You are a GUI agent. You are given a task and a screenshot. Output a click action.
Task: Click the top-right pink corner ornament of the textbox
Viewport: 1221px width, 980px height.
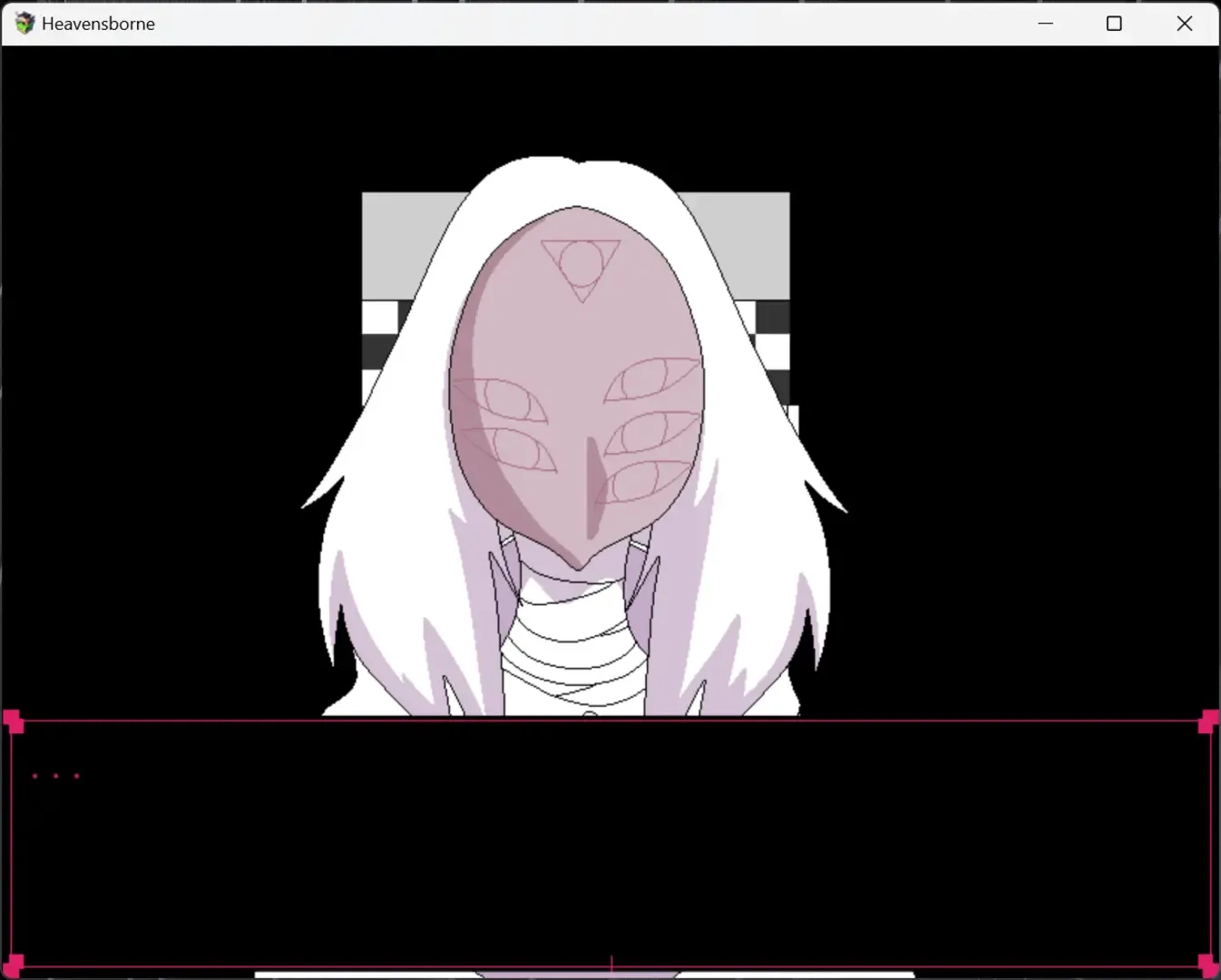1206,721
